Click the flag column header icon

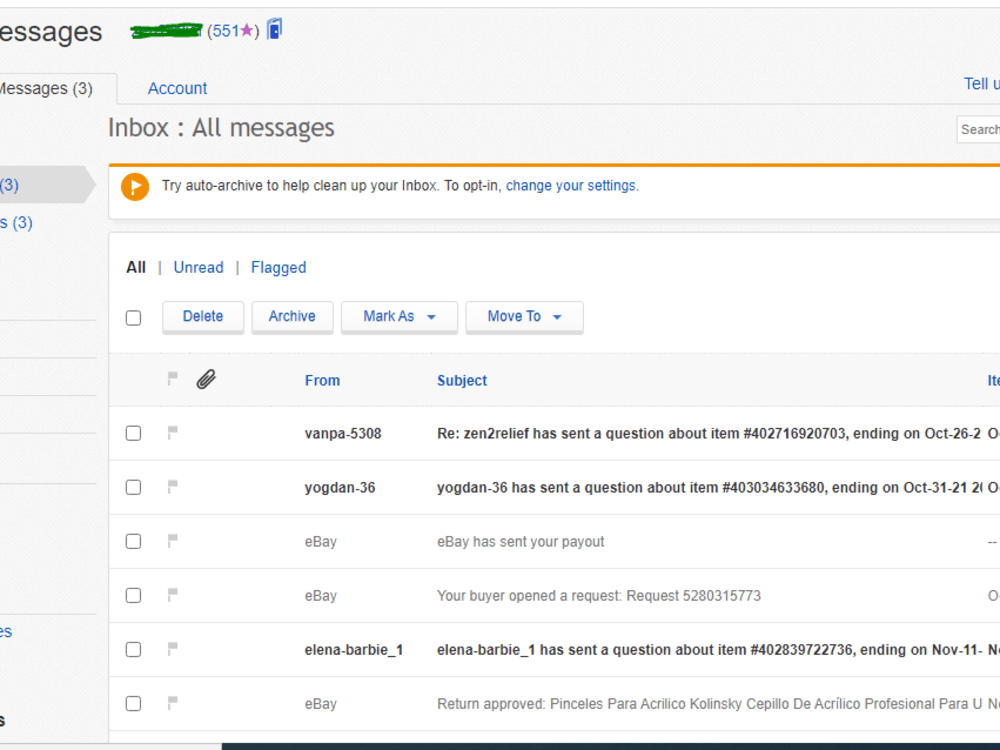click(x=172, y=378)
